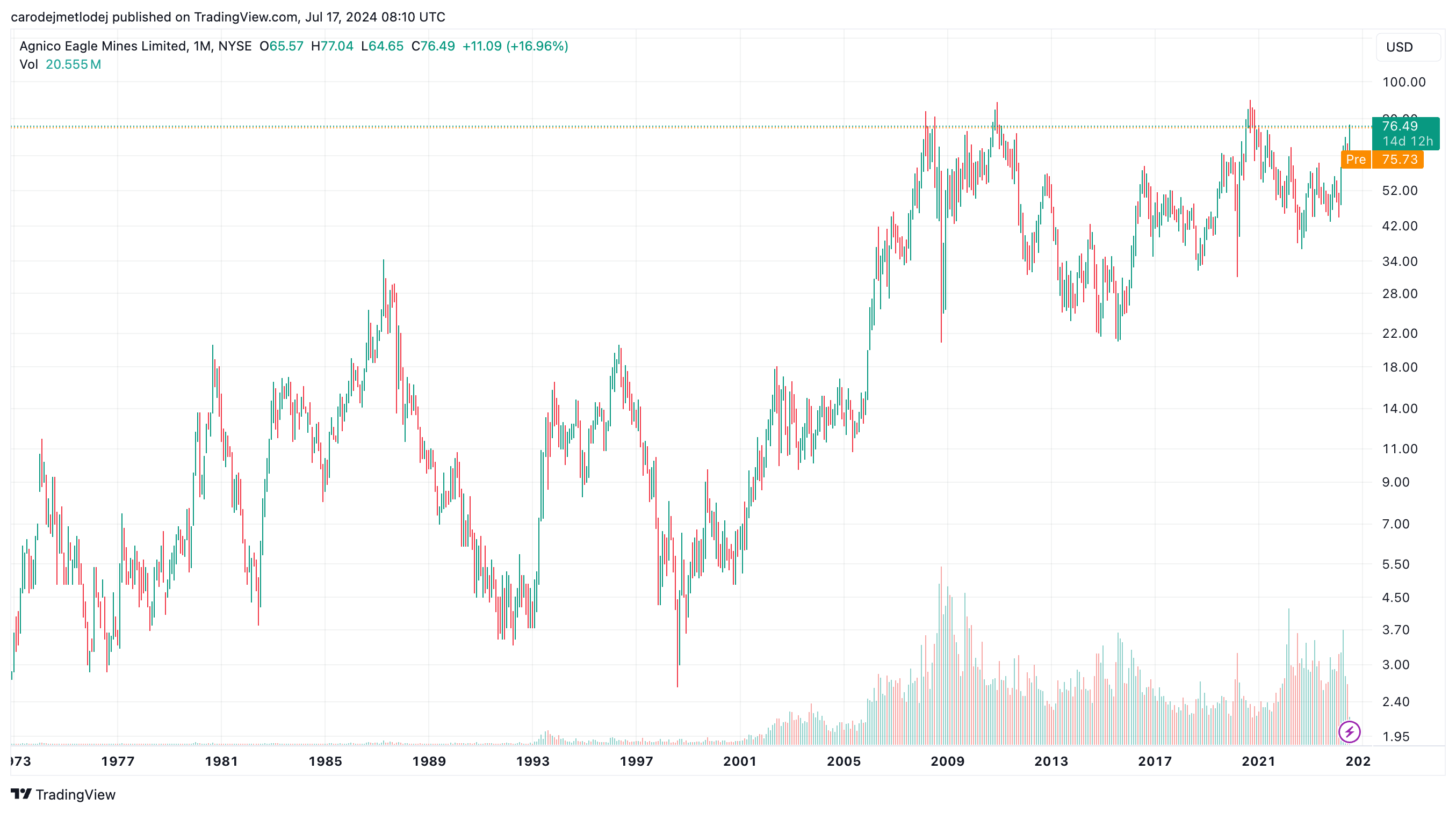Click the open value O65.57
The image size is (1456, 813).
tap(282, 46)
